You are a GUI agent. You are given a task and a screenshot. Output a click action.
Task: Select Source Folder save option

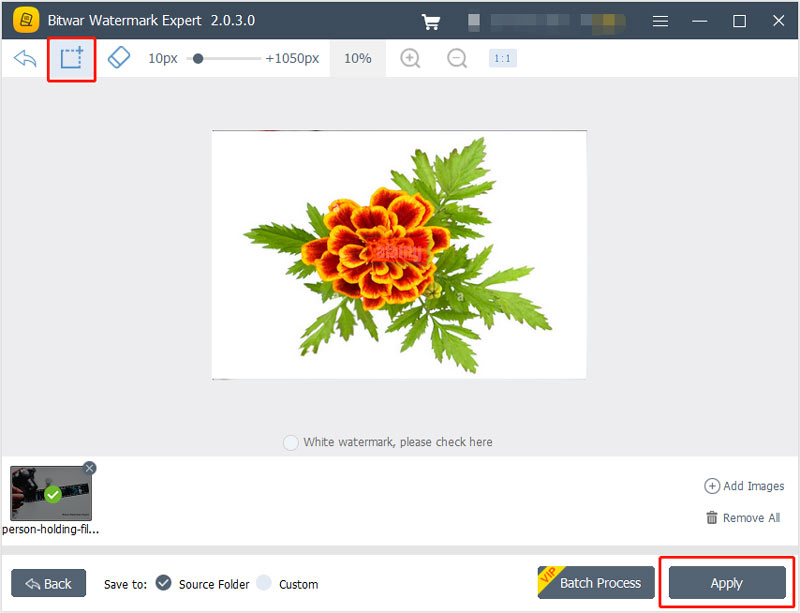click(163, 582)
